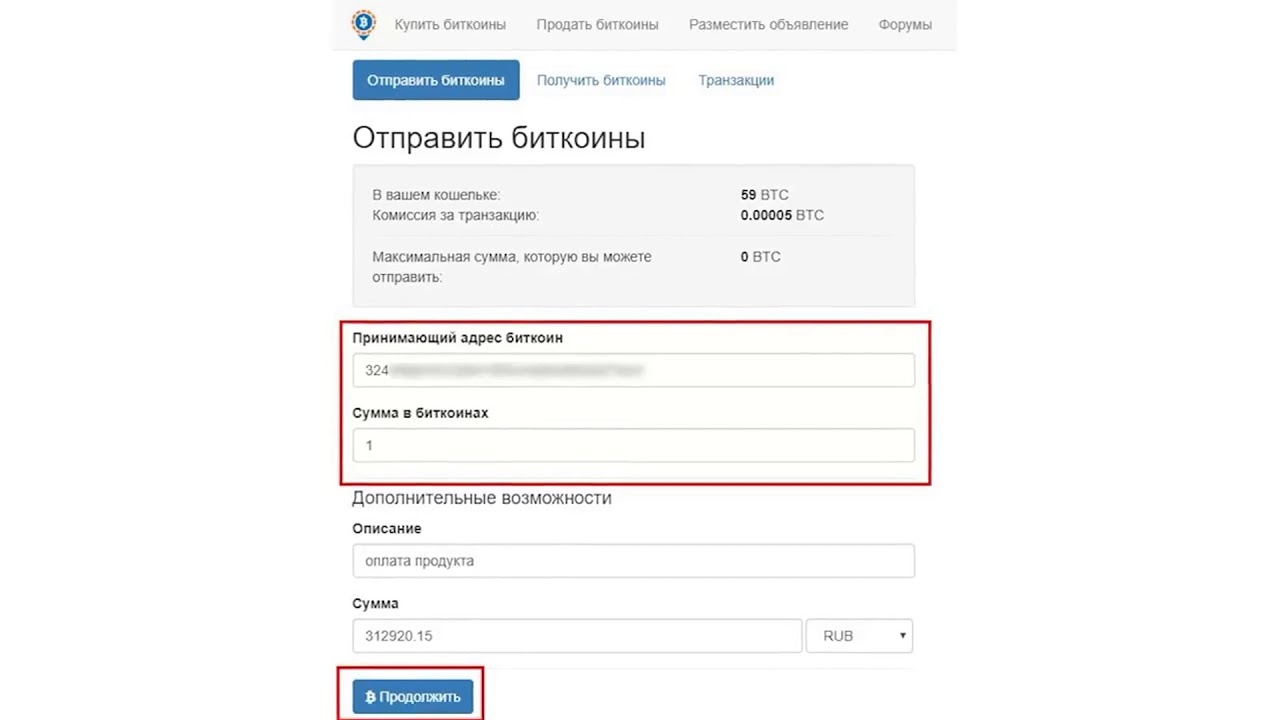Click the 59 BTC wallet balance
Viewport: 1280px width, 720px height.
coord(764,195)
